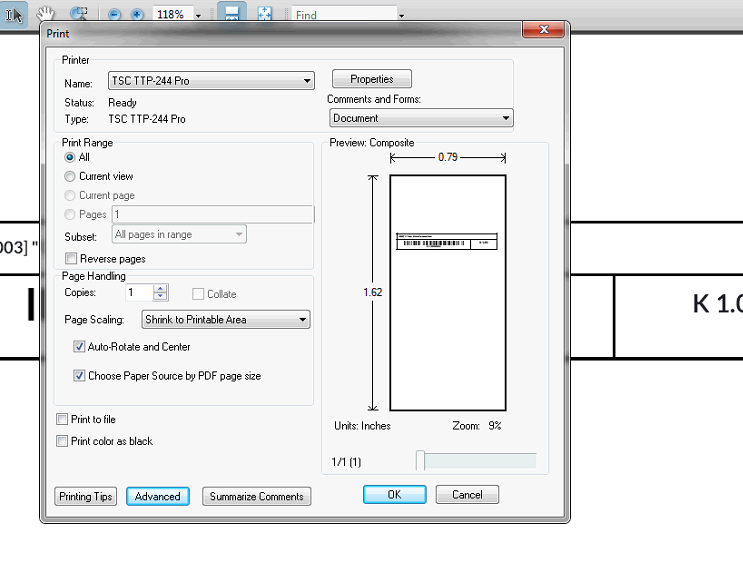Viewport: 743px width, 563px height.
Task: Enable Print color as black checkbox
Action: tap(62, 441)
